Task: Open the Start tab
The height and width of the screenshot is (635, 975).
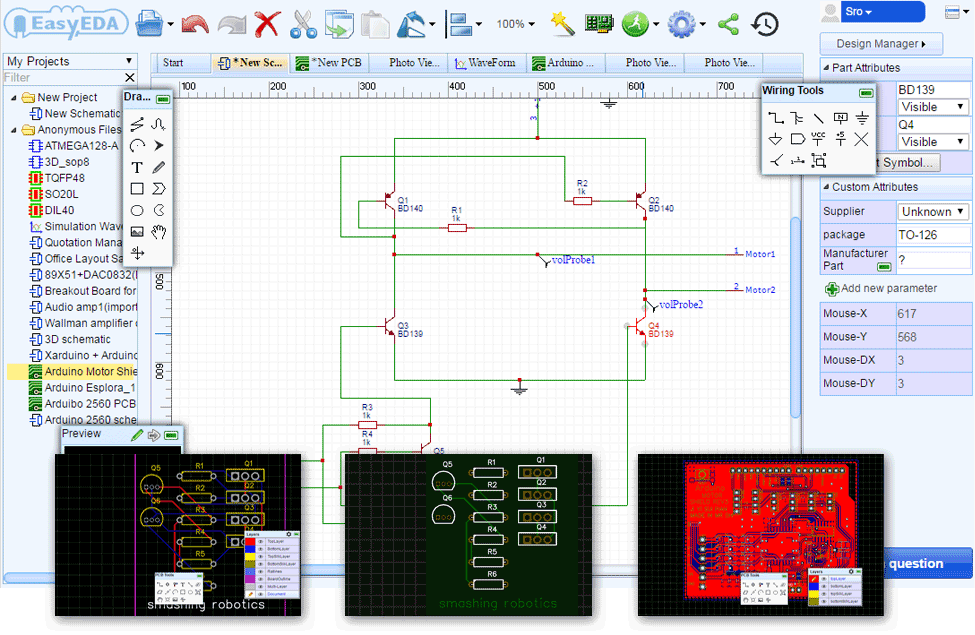Action: (181, 61)
